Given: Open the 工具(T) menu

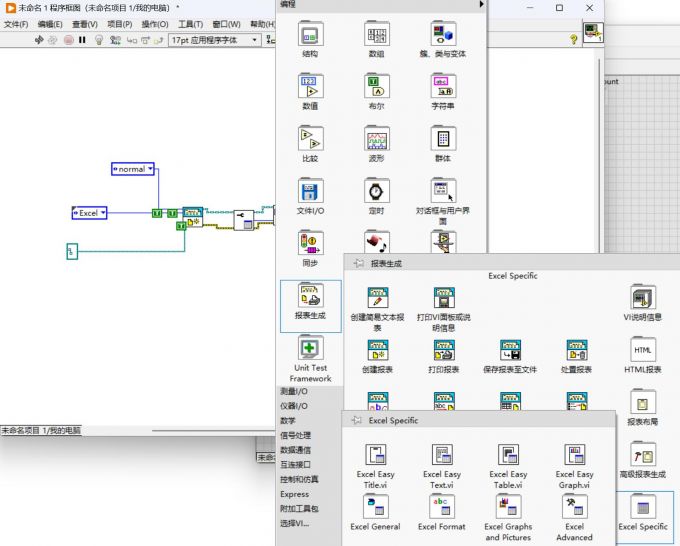Looking at the screenshot, I should tap(190, 24).
